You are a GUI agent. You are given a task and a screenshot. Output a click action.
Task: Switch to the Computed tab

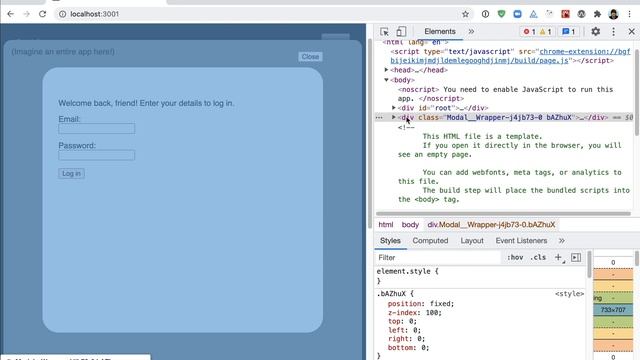point(430,241)
